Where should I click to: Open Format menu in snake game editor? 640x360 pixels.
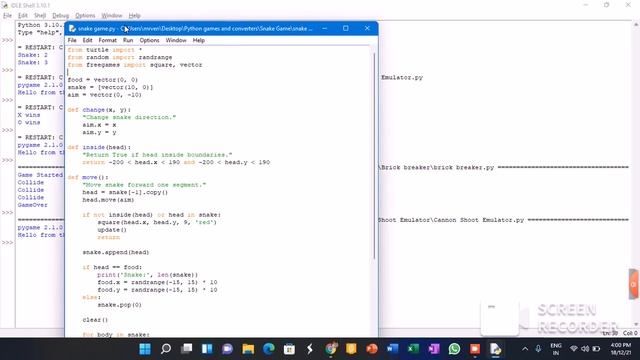pos(108,40)
